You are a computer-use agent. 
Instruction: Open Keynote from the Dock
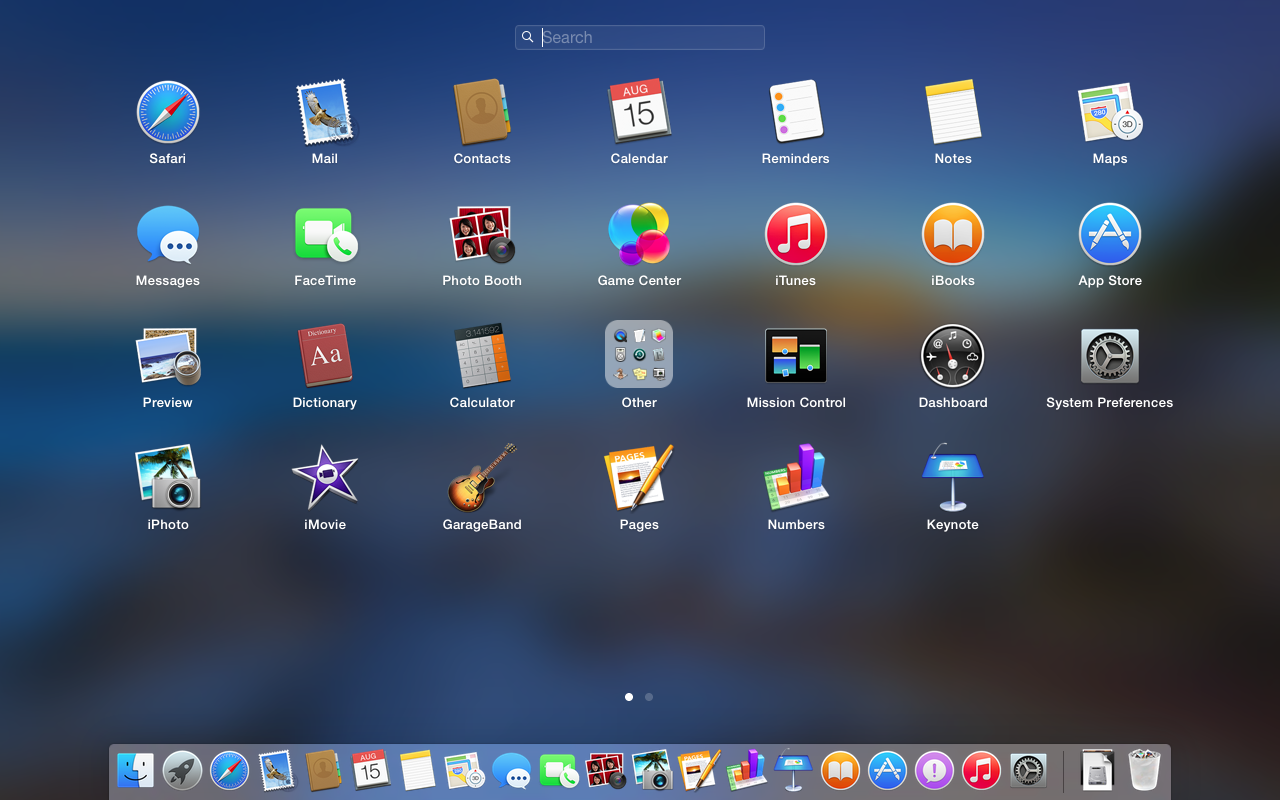point(794,771)
